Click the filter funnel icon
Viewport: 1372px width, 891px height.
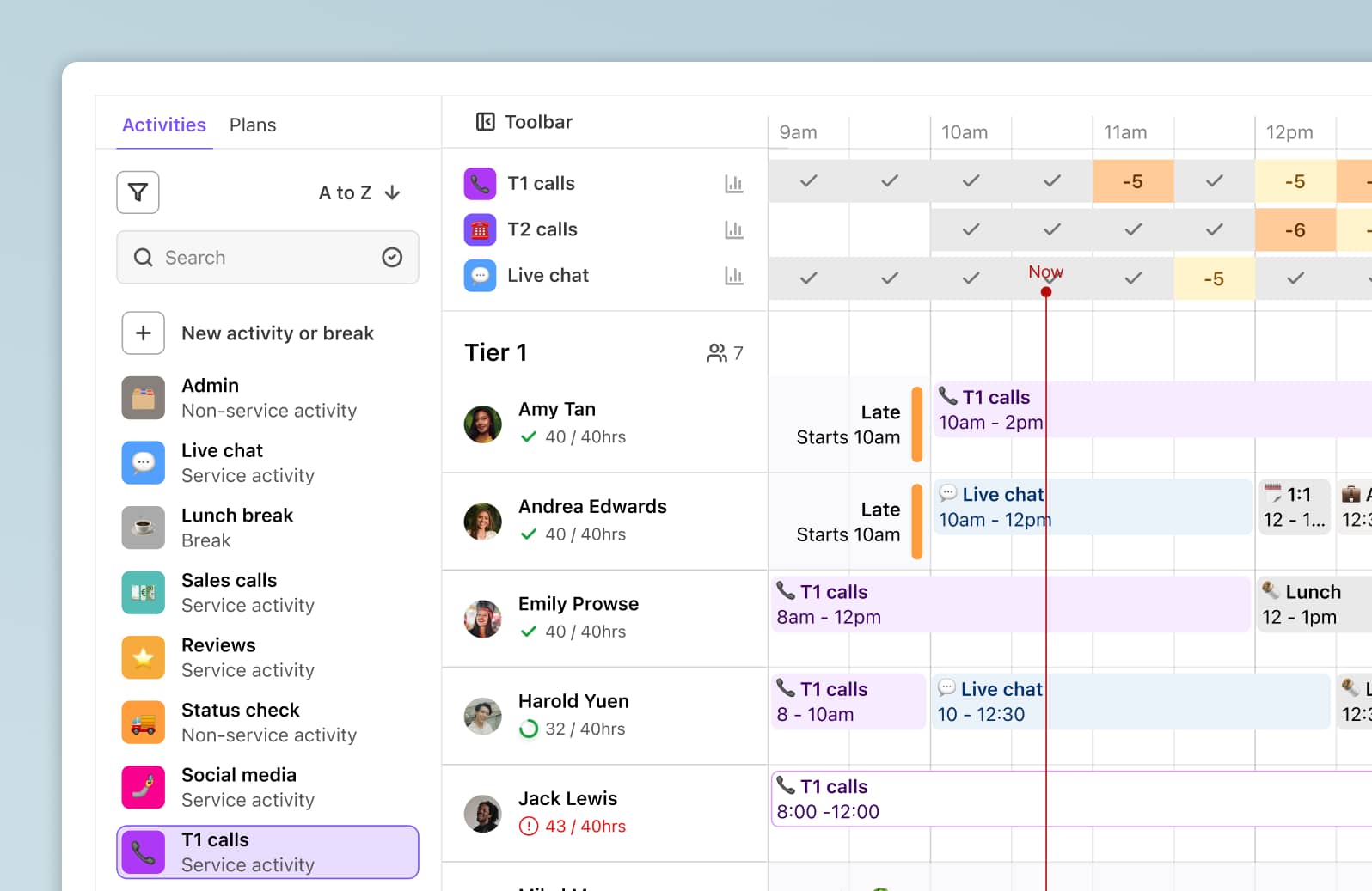point(138,192)
